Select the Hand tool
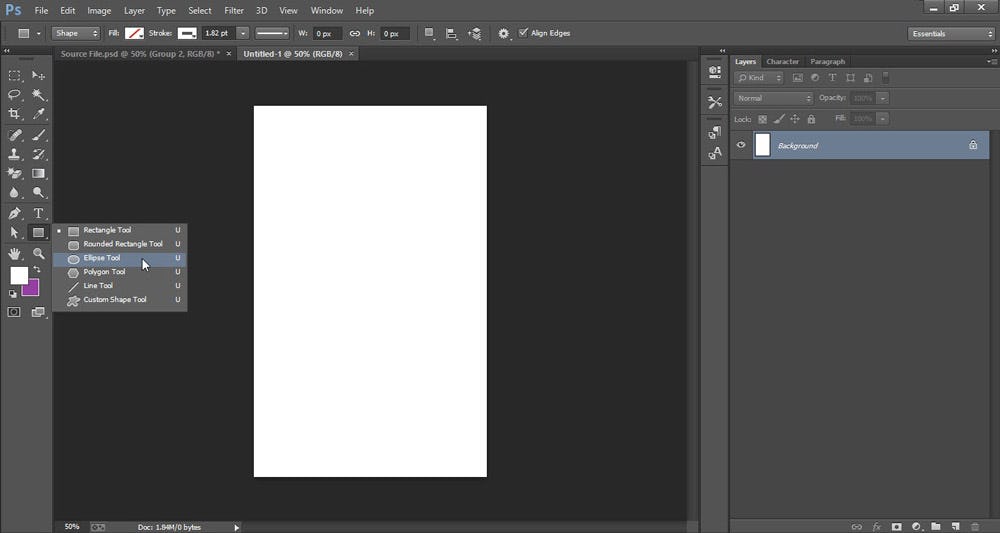The image size is (1000, 533). point(15,254)
